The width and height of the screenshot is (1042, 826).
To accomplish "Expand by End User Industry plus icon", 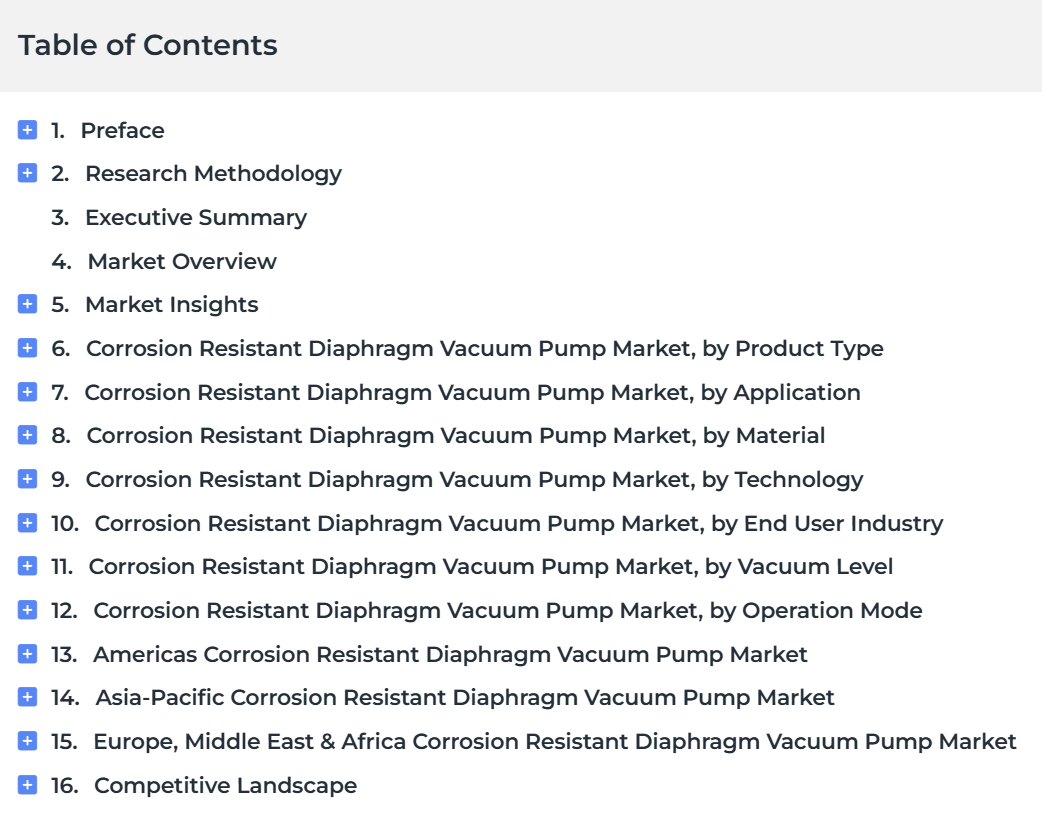I will [27, 522].
